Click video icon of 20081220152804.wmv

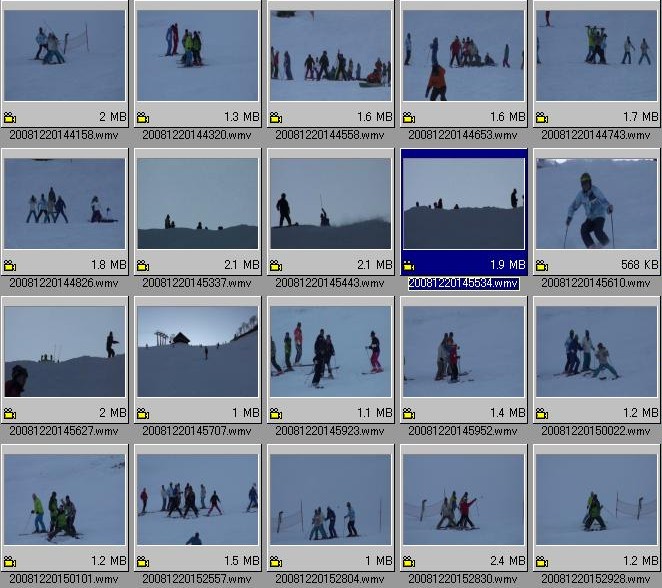[x=276, y=562]
